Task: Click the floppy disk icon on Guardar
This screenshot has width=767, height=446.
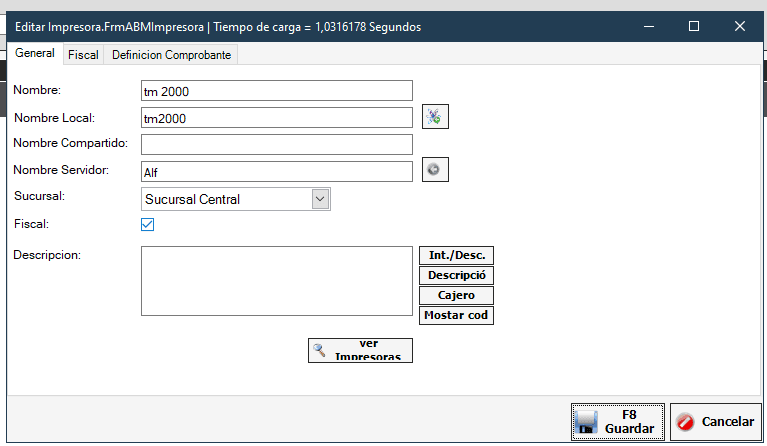Action: [x=588, y=422]
